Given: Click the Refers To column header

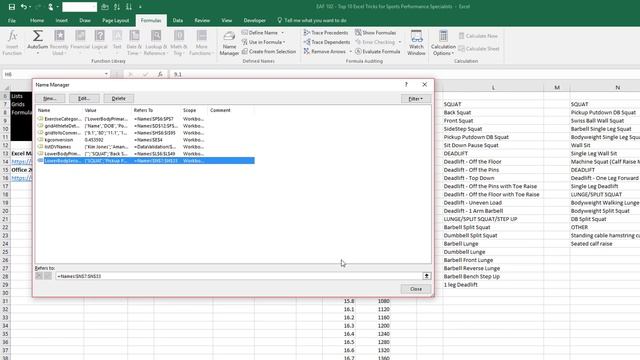Looking at the screenshot, I should (x=143, y=110).
